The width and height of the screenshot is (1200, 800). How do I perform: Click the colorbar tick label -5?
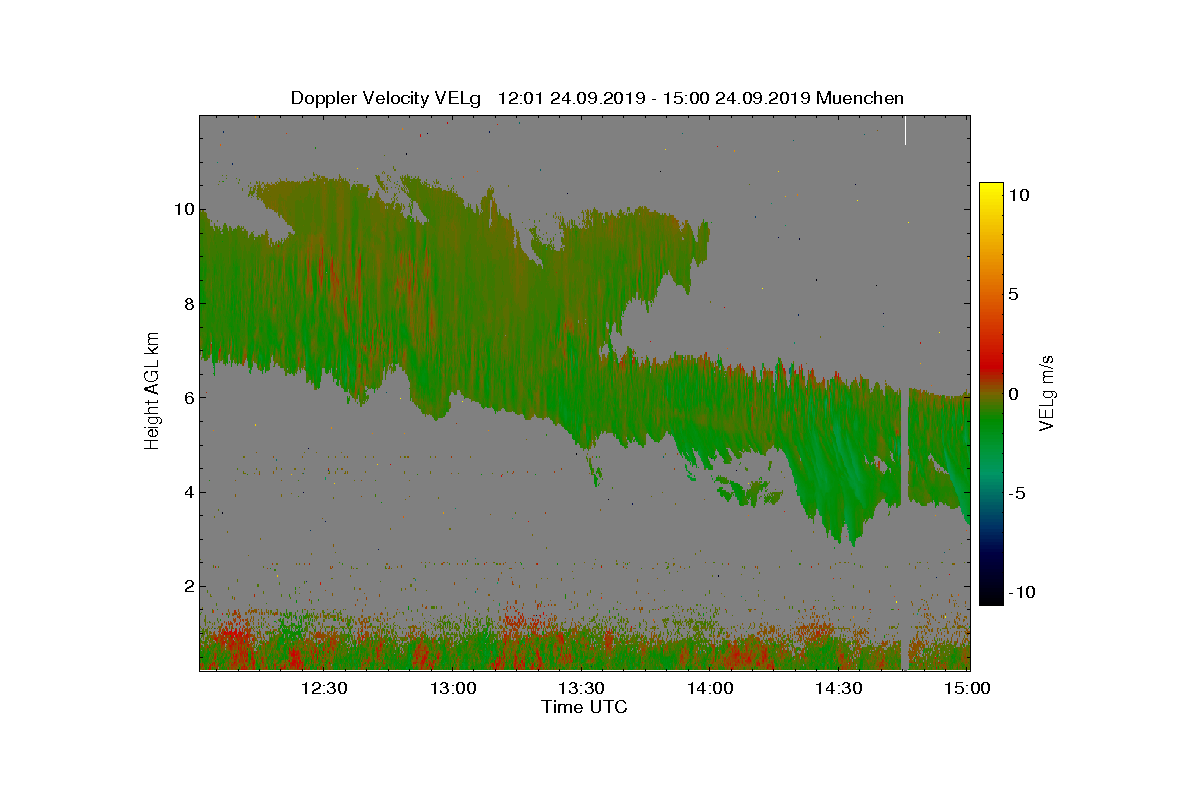pyautogui.click(x=1018, y=493)
